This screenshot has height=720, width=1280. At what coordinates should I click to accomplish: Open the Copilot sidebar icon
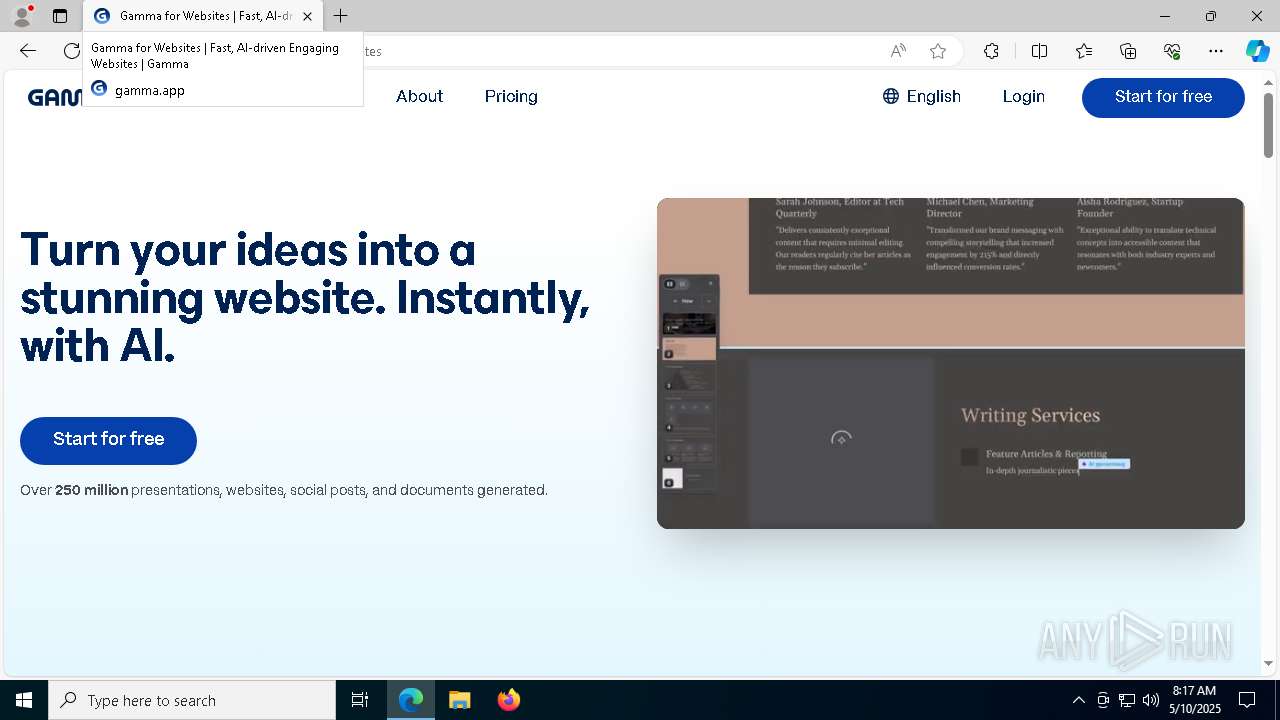[x=1258, y=51]
